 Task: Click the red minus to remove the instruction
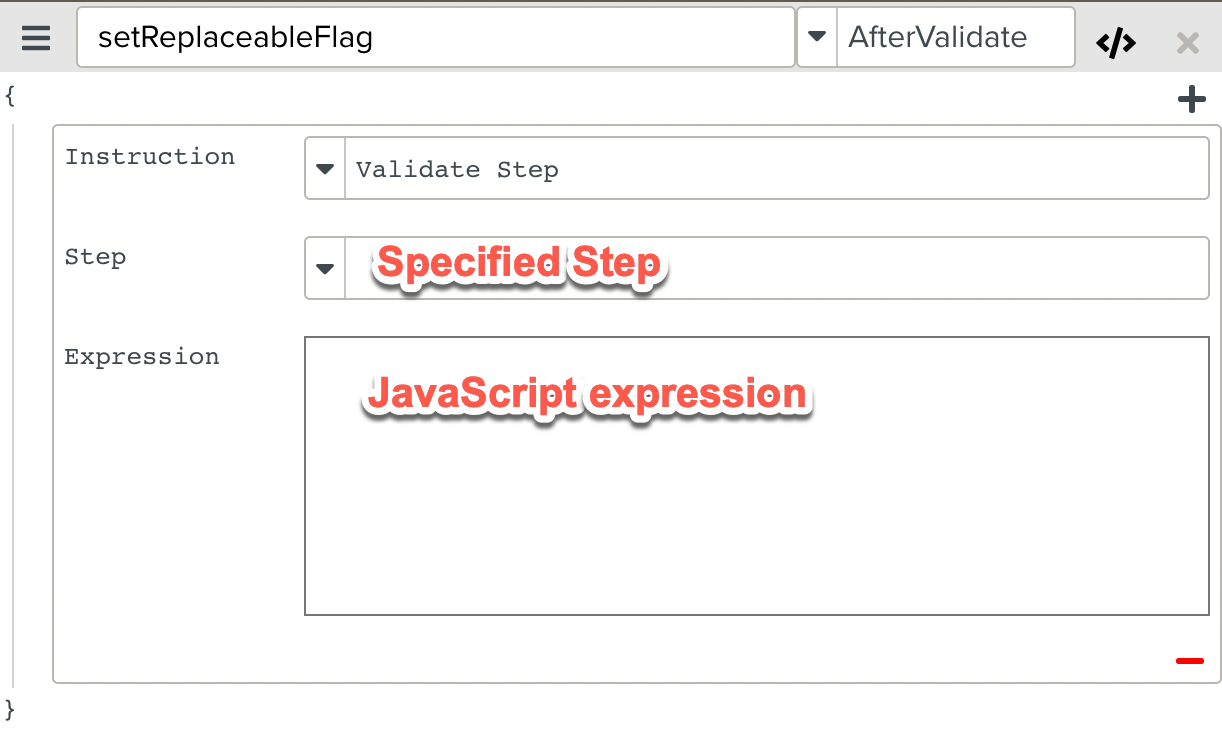tap(1189, 661)
